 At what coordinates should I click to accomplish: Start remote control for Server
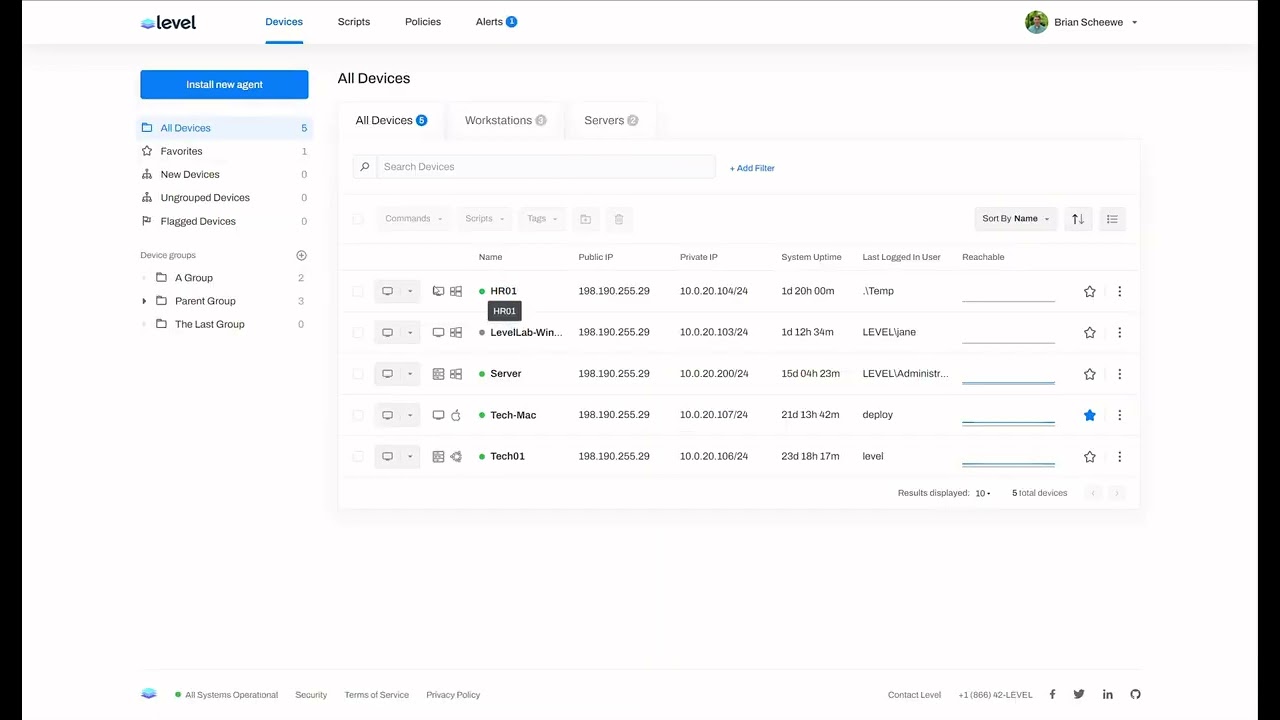point(387,374)
